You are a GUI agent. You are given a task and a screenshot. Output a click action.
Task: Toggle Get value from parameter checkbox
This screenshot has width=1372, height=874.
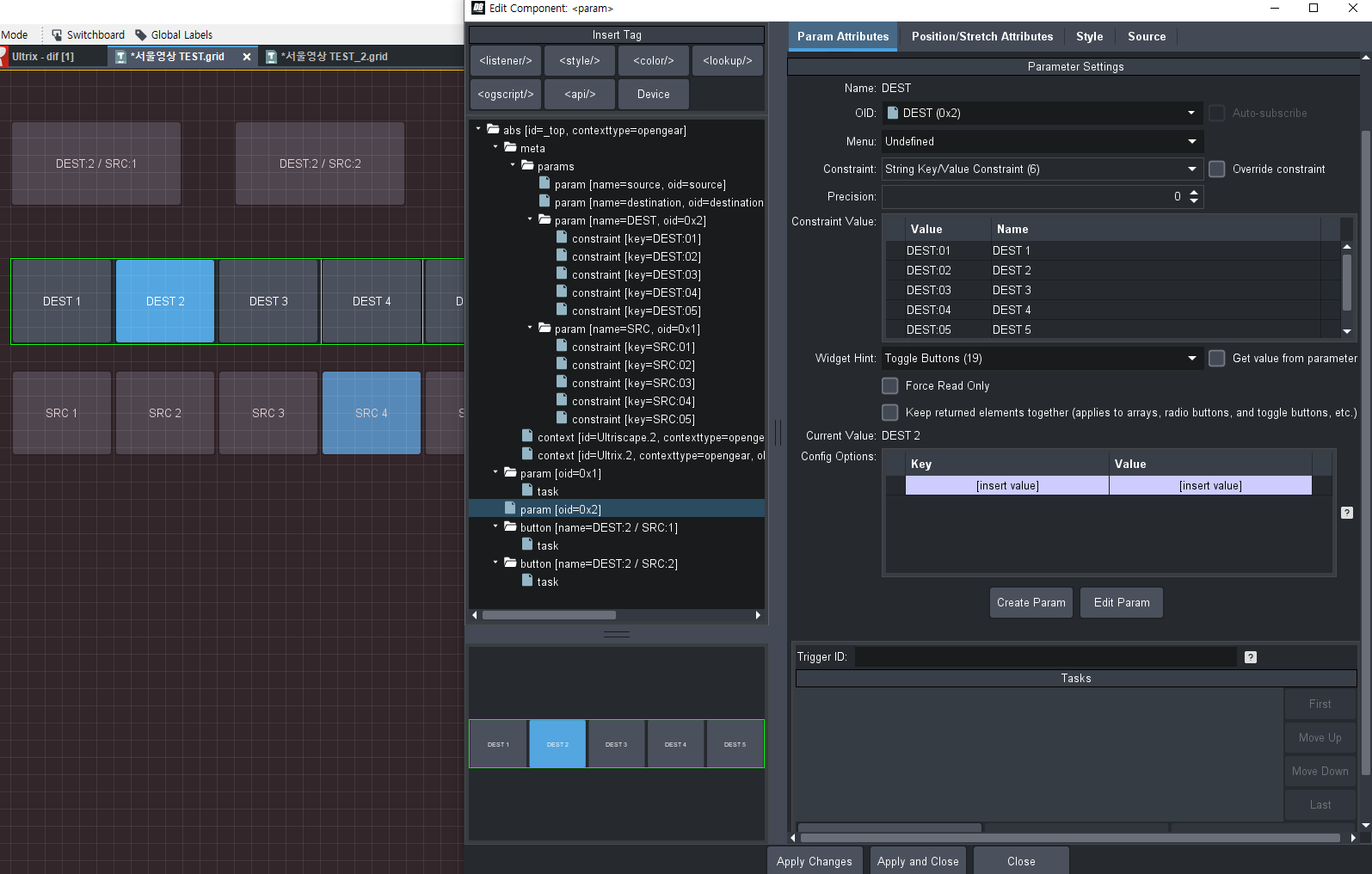point(1216,359)
